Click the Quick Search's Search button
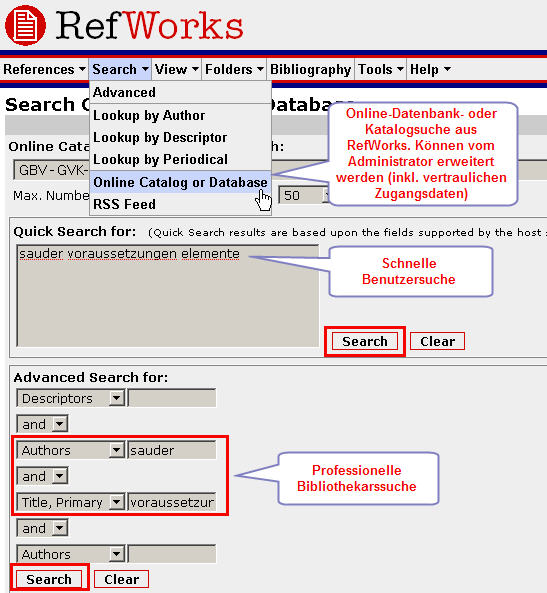 pos(365,342)
